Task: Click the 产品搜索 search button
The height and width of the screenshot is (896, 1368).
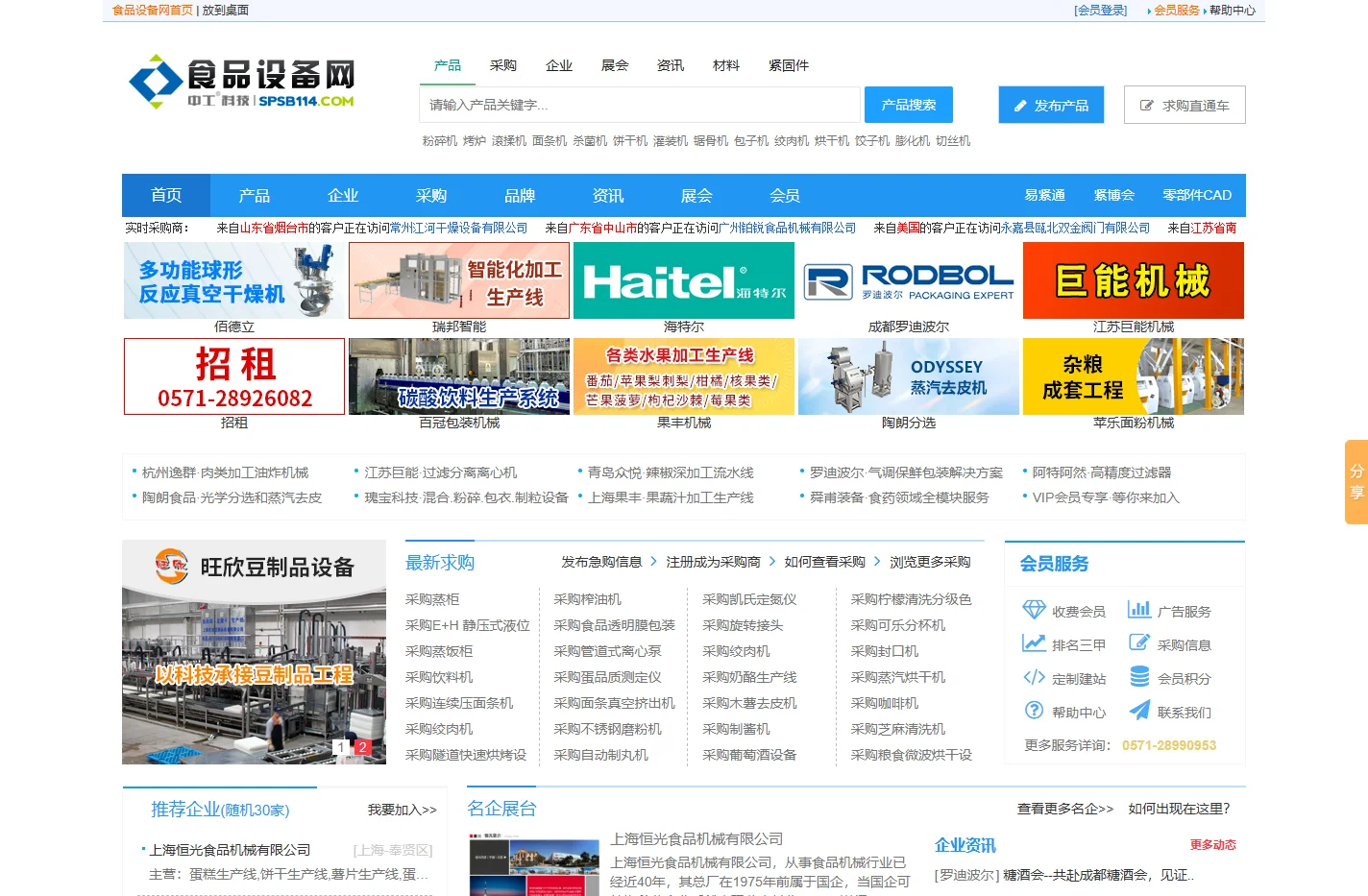Action: pos(909,105)
